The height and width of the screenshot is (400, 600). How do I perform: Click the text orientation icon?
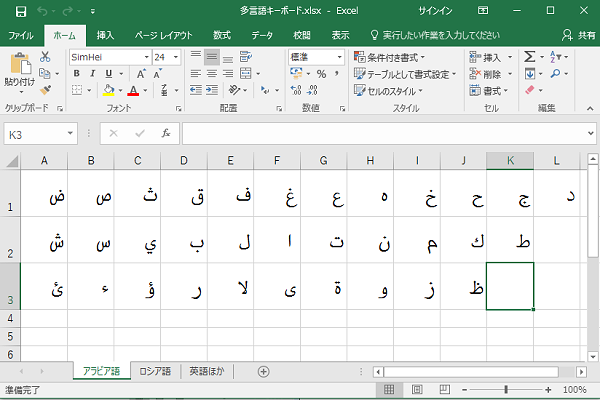click(234, 90)
